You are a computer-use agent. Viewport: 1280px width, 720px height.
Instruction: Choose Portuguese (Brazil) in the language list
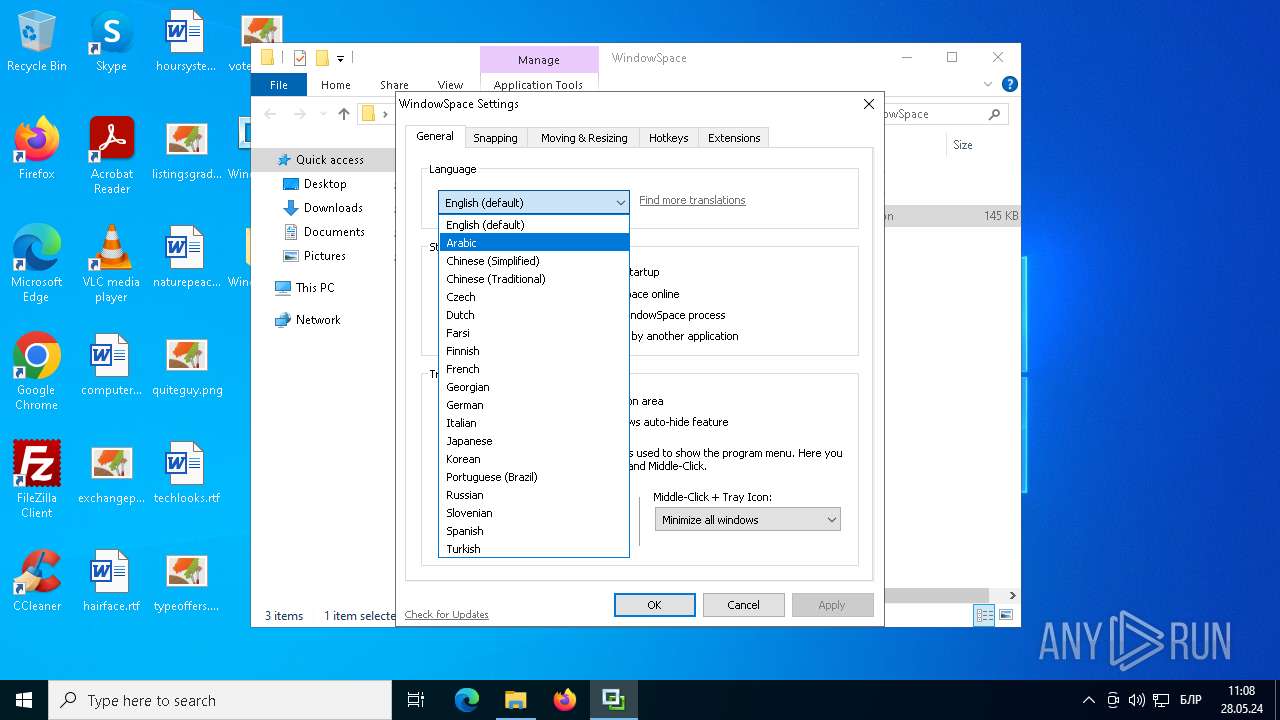tap(491, 477)
